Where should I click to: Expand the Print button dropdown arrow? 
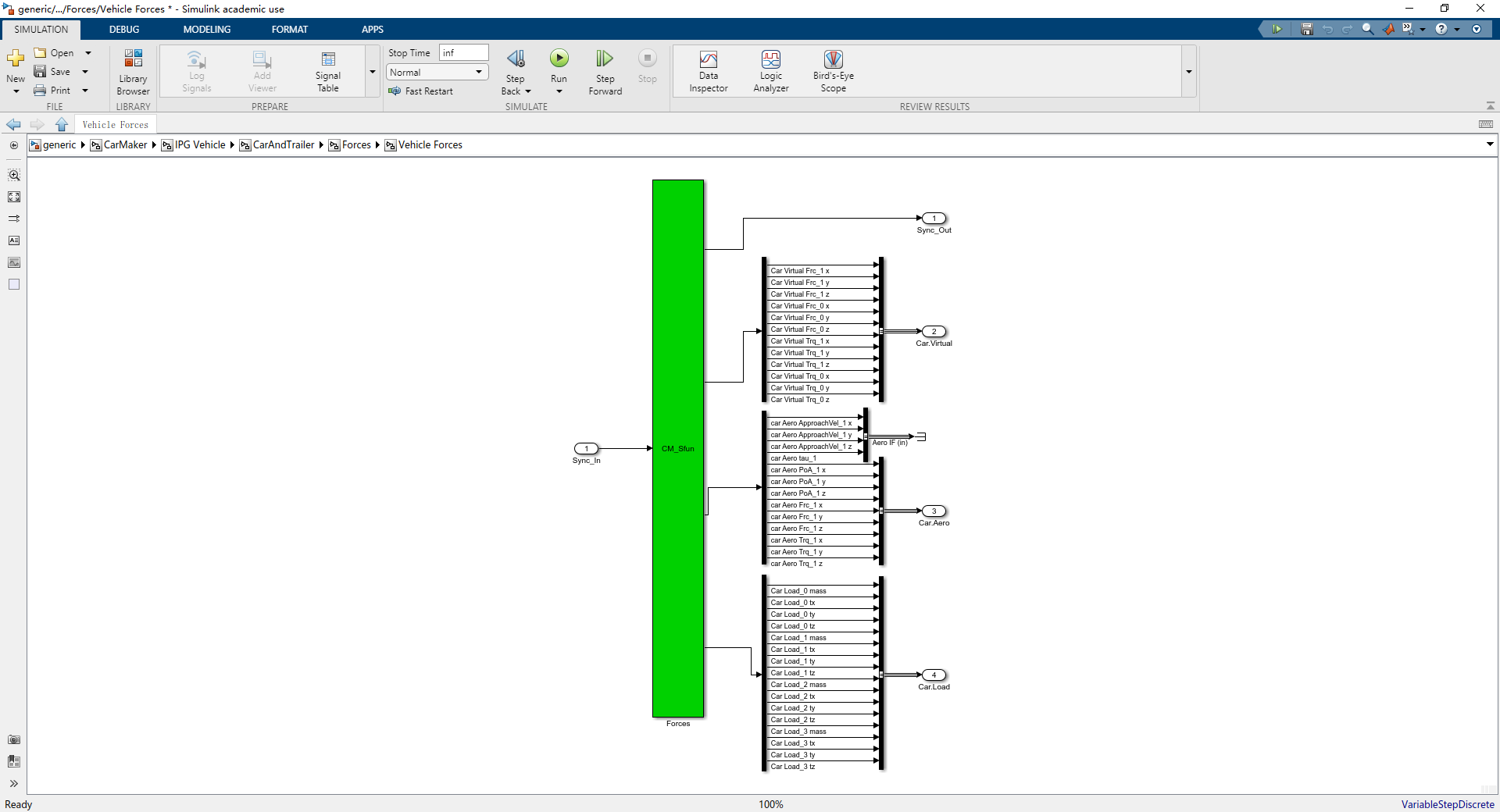pyautogui.click(x=85, y=91)
